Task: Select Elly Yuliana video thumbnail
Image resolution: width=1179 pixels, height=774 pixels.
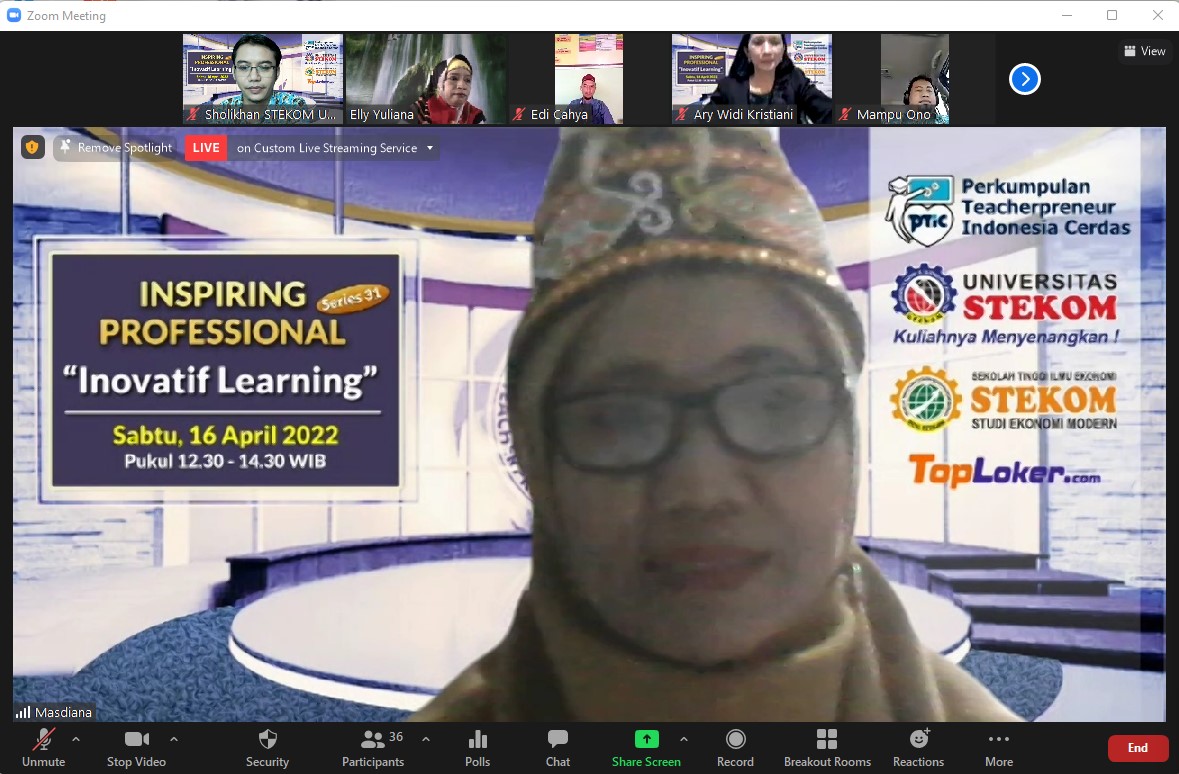Action: coord(426,78)
